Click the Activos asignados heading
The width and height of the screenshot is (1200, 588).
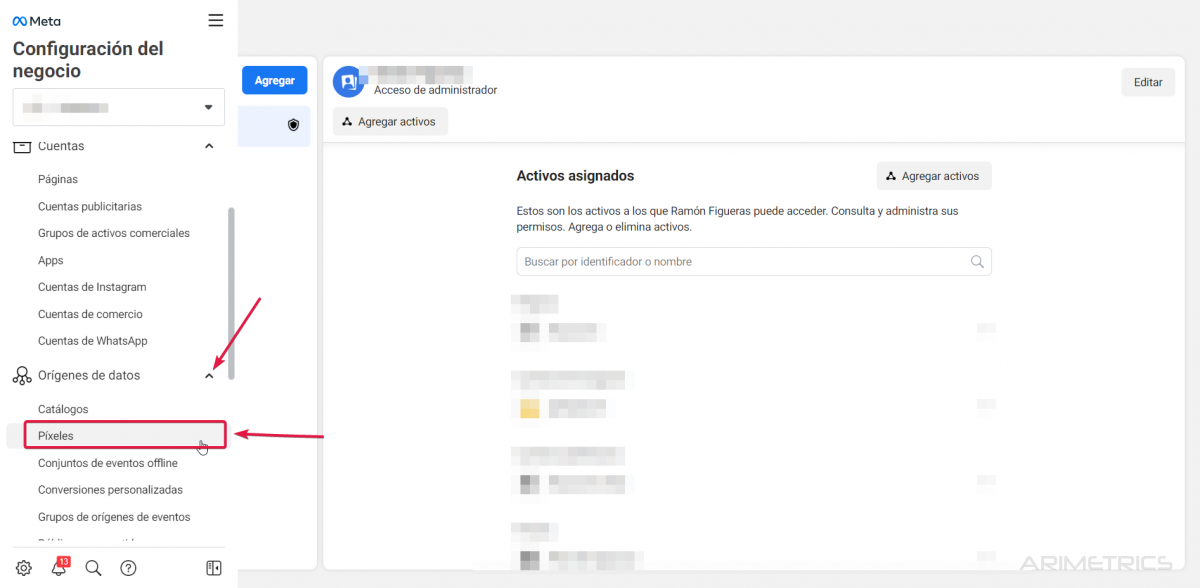click(x=575, y=176)
